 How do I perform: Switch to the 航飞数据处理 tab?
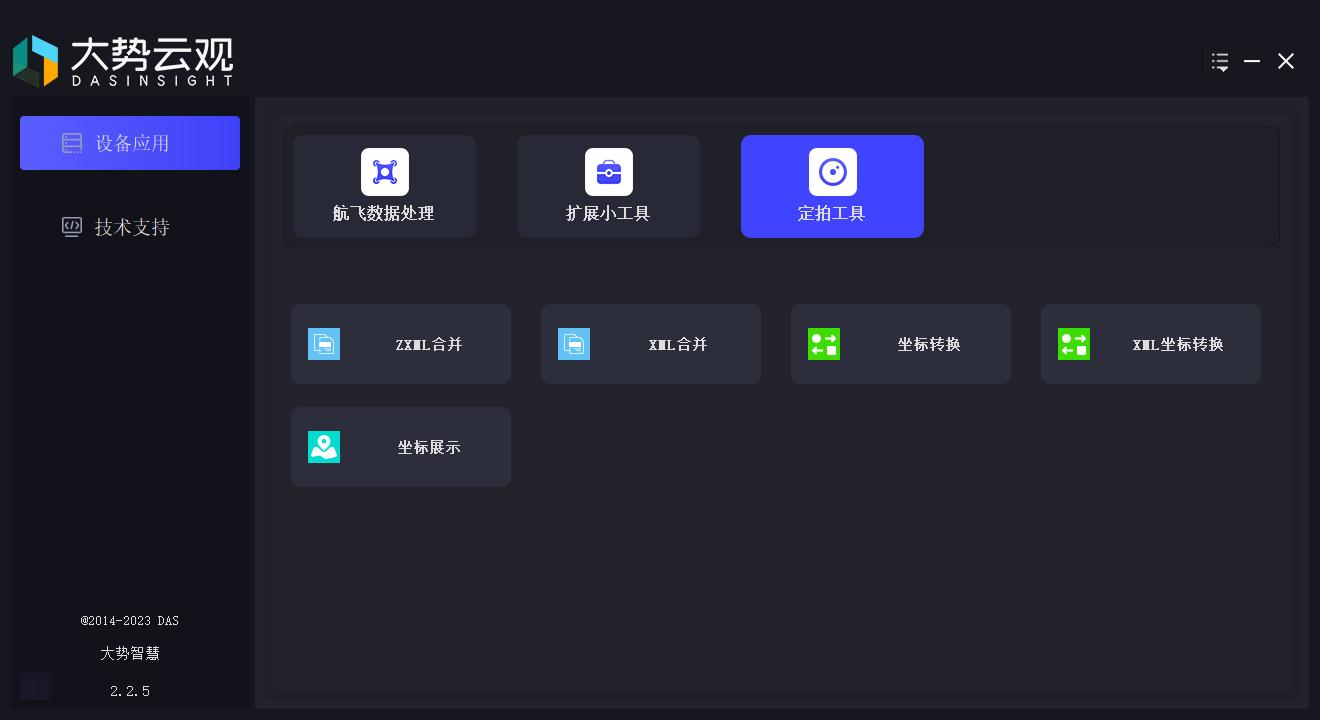point(385,186)
